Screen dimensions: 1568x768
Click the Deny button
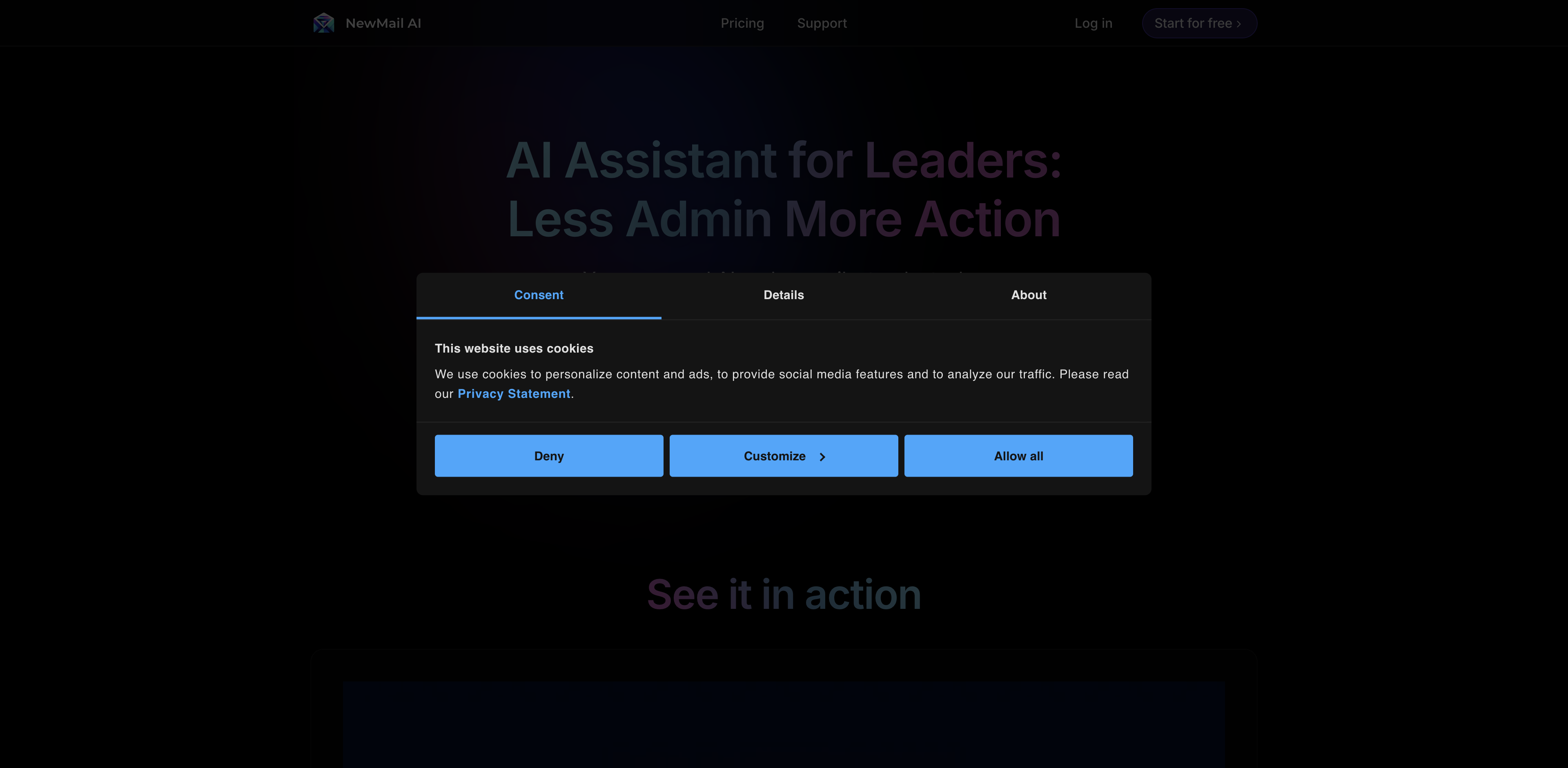click(549, 455)
